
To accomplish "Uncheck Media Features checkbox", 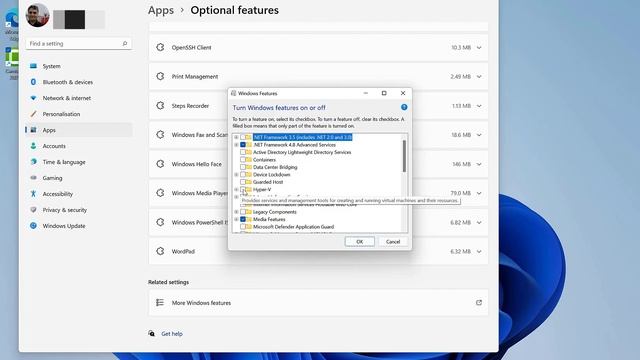I will click(243, 219).
